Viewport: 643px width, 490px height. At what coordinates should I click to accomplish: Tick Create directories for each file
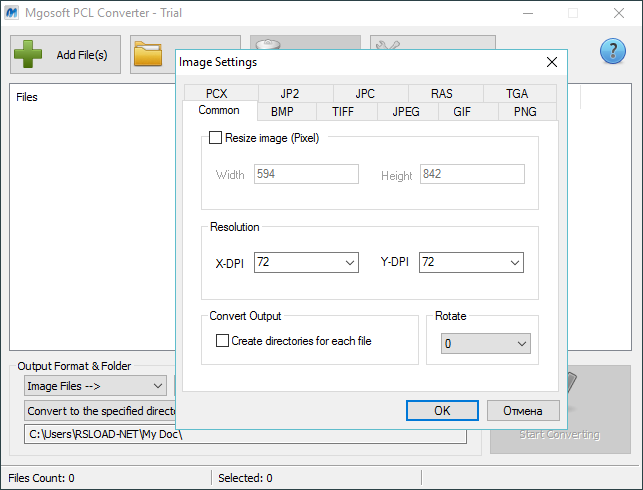click(x=222, y=340)
